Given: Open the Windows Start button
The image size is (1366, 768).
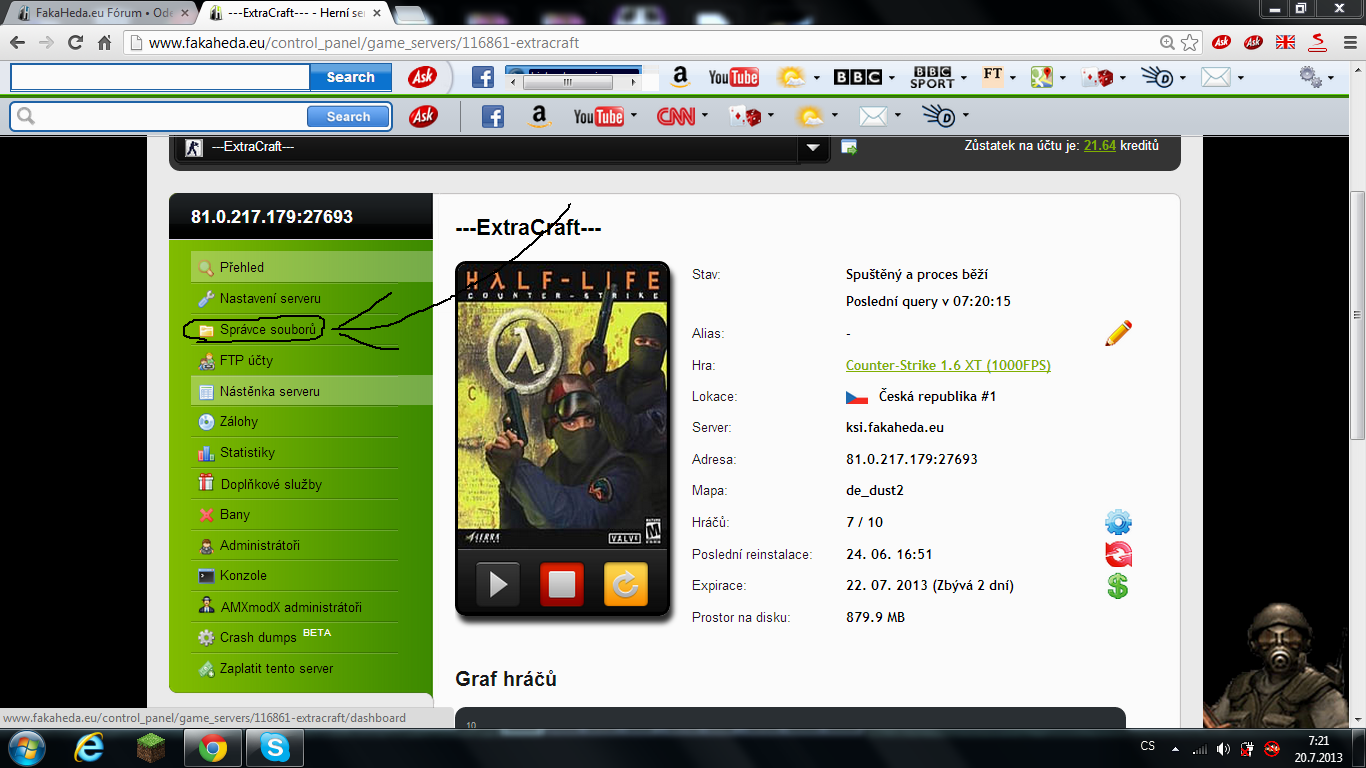Looking at the screenshot, I should tap(26, 748).
